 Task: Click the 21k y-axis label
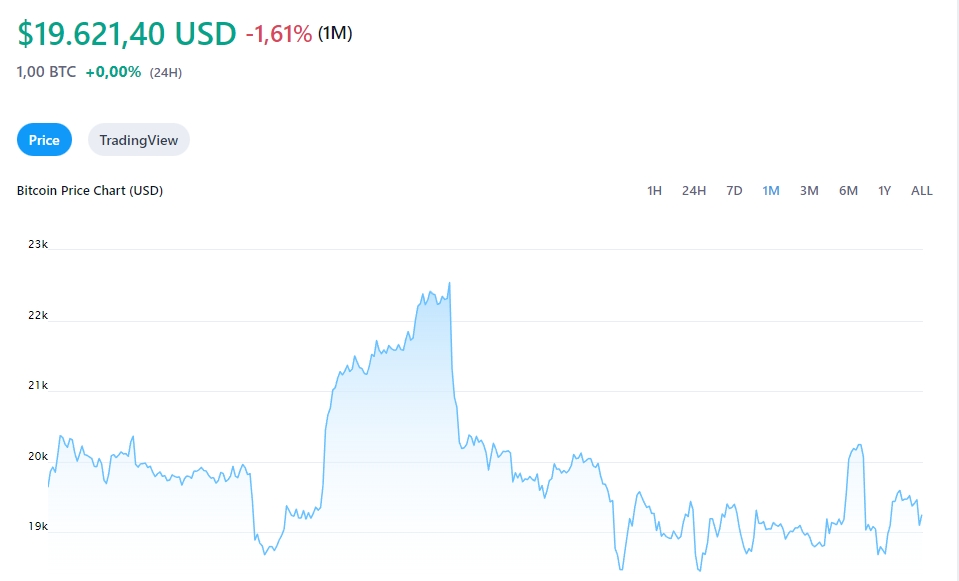(38, 385)
